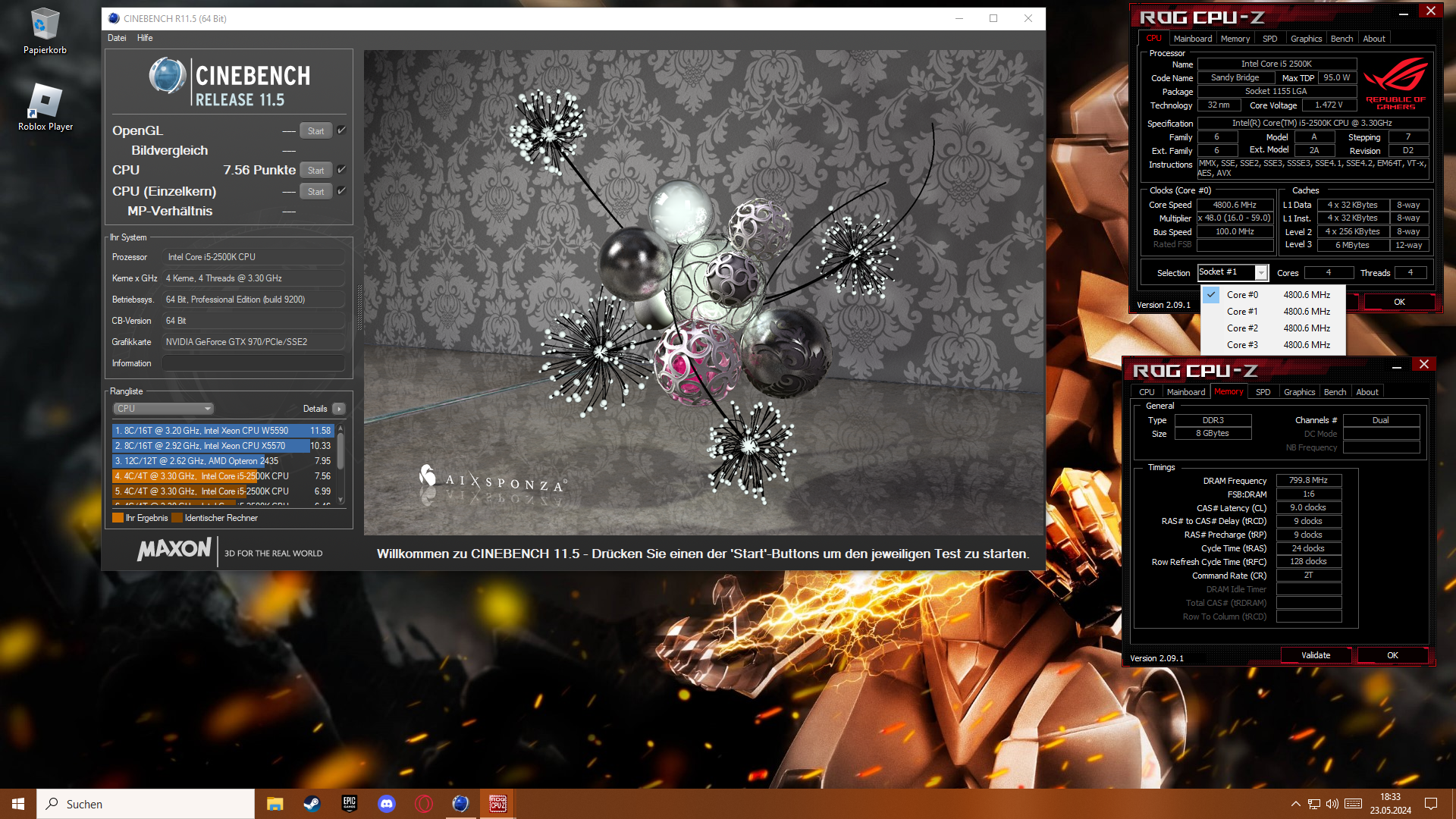Select ranking row AMD Opteron 2435

click(223, 461)
